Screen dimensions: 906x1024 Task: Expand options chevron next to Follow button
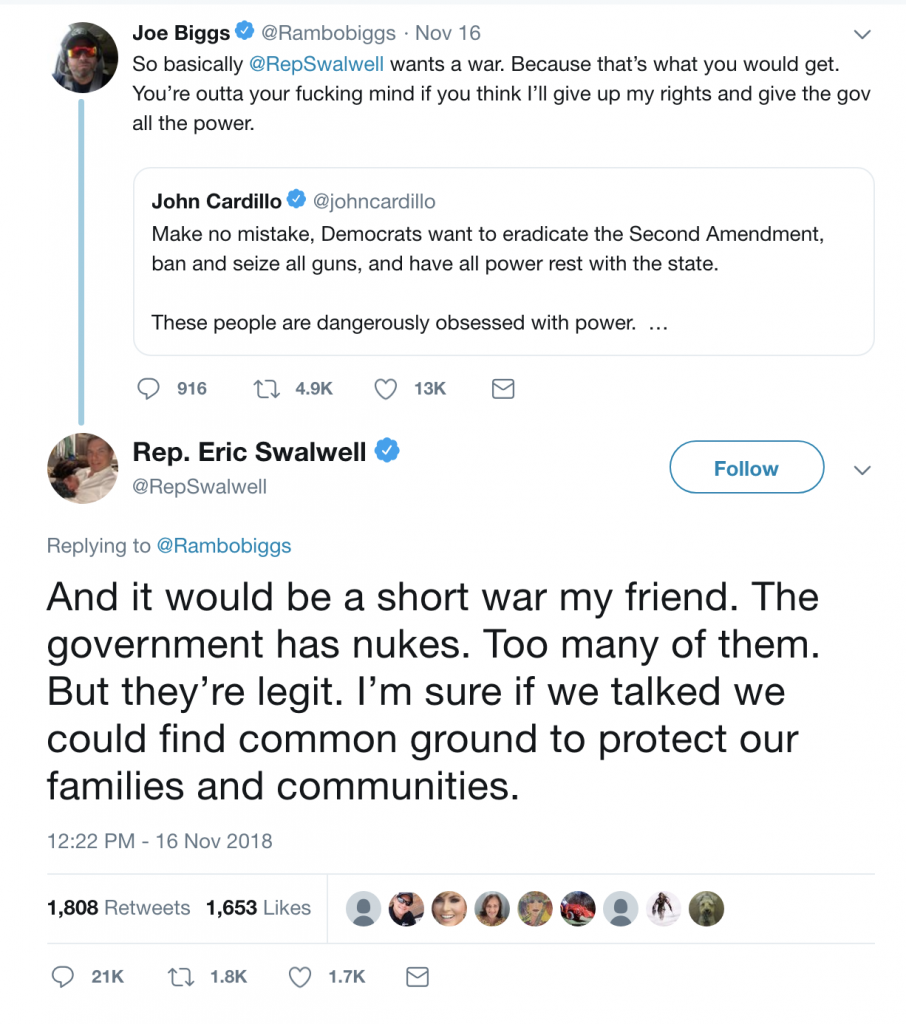pos(862,470)
